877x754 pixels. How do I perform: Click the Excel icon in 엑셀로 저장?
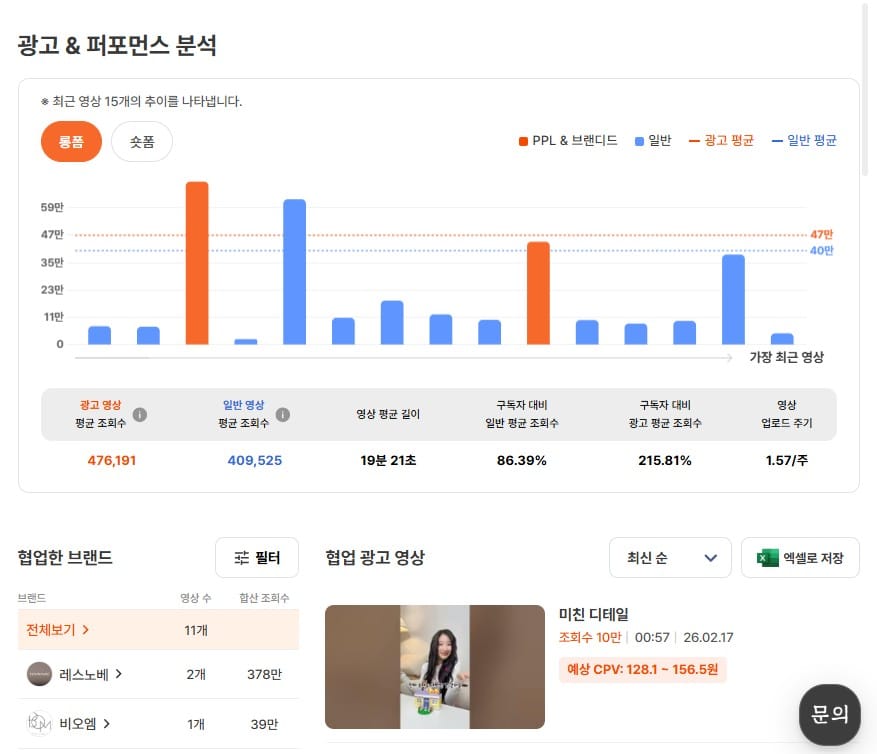coord(767,558)
